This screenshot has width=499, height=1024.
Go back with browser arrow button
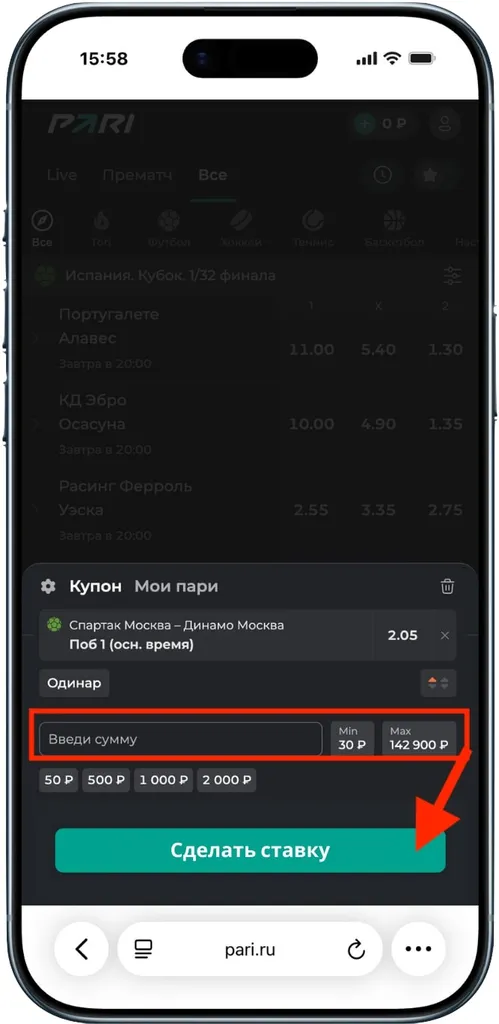point(82,949)
